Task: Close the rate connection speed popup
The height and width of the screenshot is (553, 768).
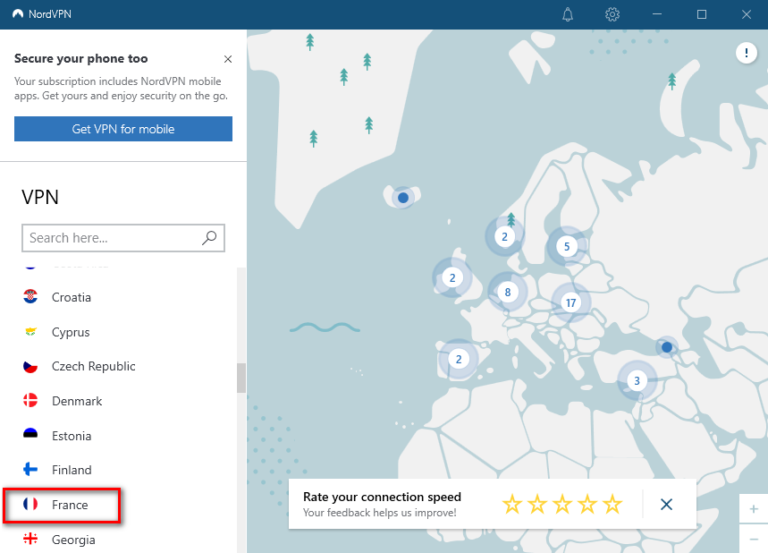Action: coord(667,504)
